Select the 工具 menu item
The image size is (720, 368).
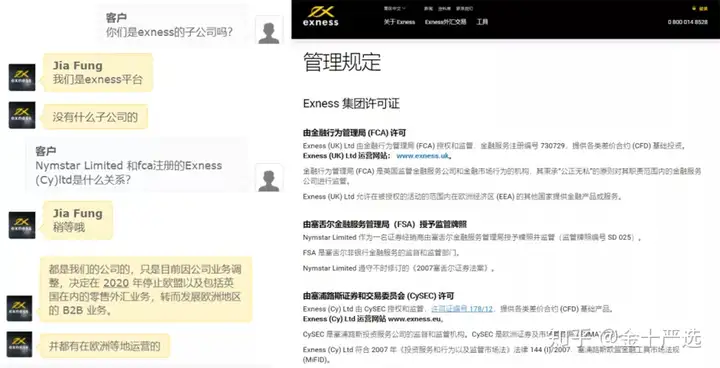pyautogui.click(x=482, y=22)
